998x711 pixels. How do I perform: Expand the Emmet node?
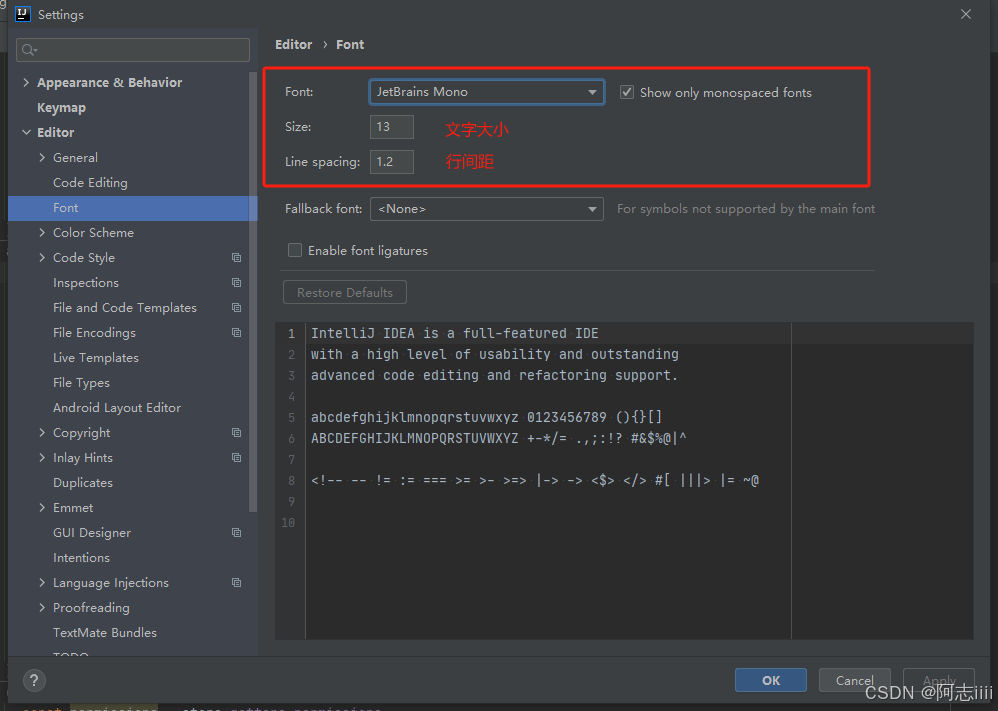coord(42,507)
